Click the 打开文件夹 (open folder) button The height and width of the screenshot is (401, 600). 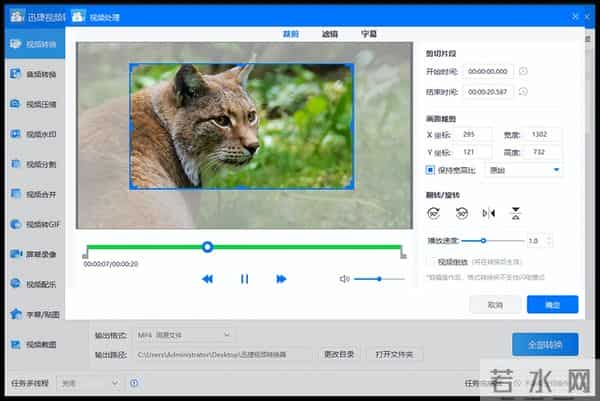[394, 354]
